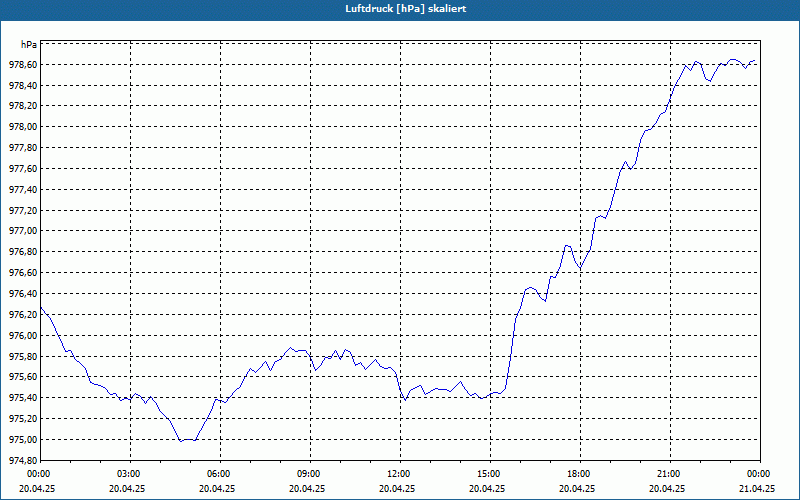
Task: Click the 21:00 time axis label
Action: (x=669, y=474)
